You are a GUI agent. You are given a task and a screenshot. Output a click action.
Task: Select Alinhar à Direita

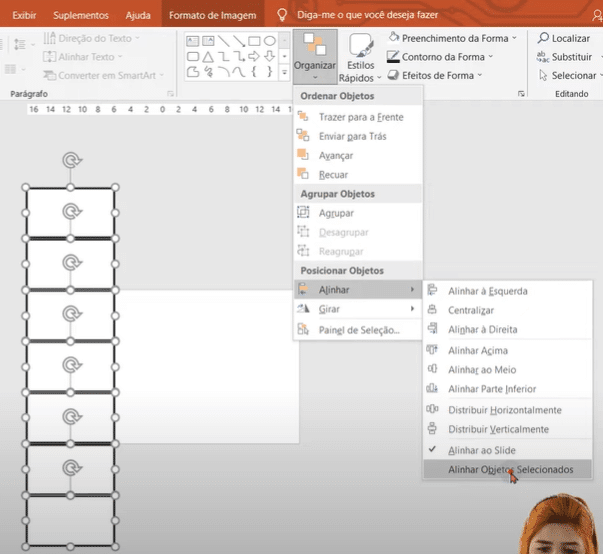[507, 329]
